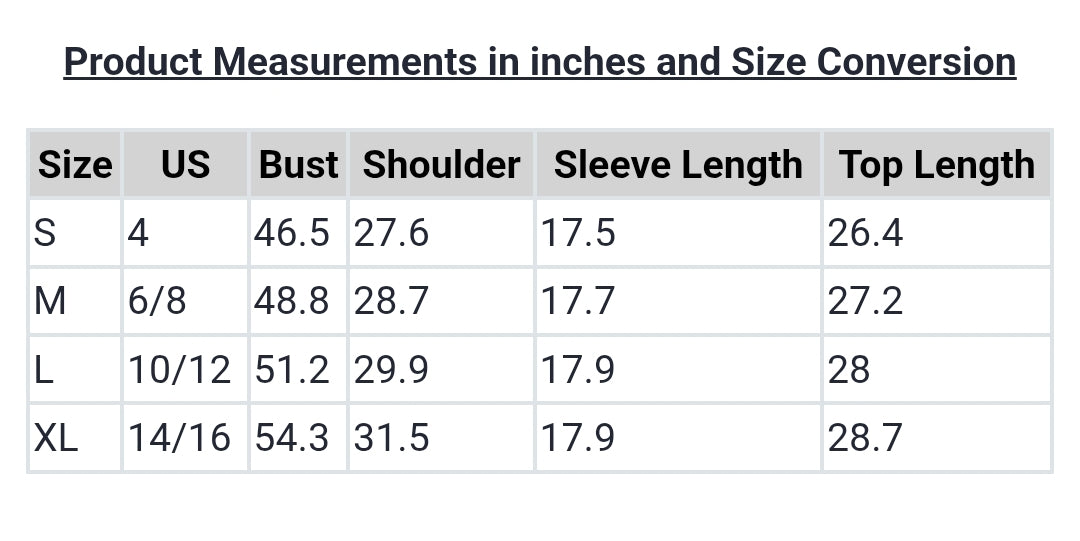Select the 51.2 bust value
This screenshot has height=541, width=1080.
[x=291, y=370]
